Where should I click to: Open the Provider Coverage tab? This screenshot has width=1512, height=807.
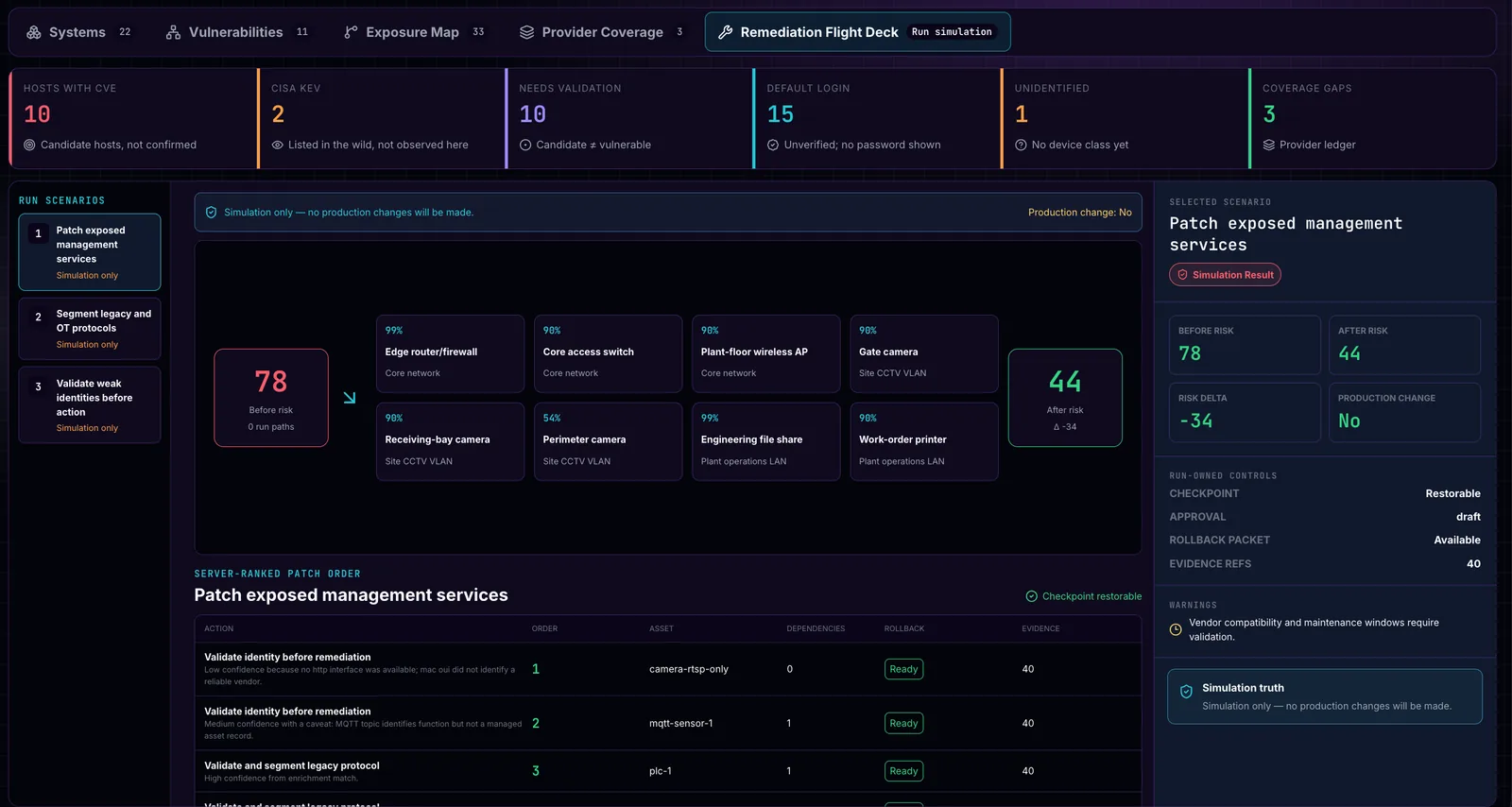coord(601,32)
